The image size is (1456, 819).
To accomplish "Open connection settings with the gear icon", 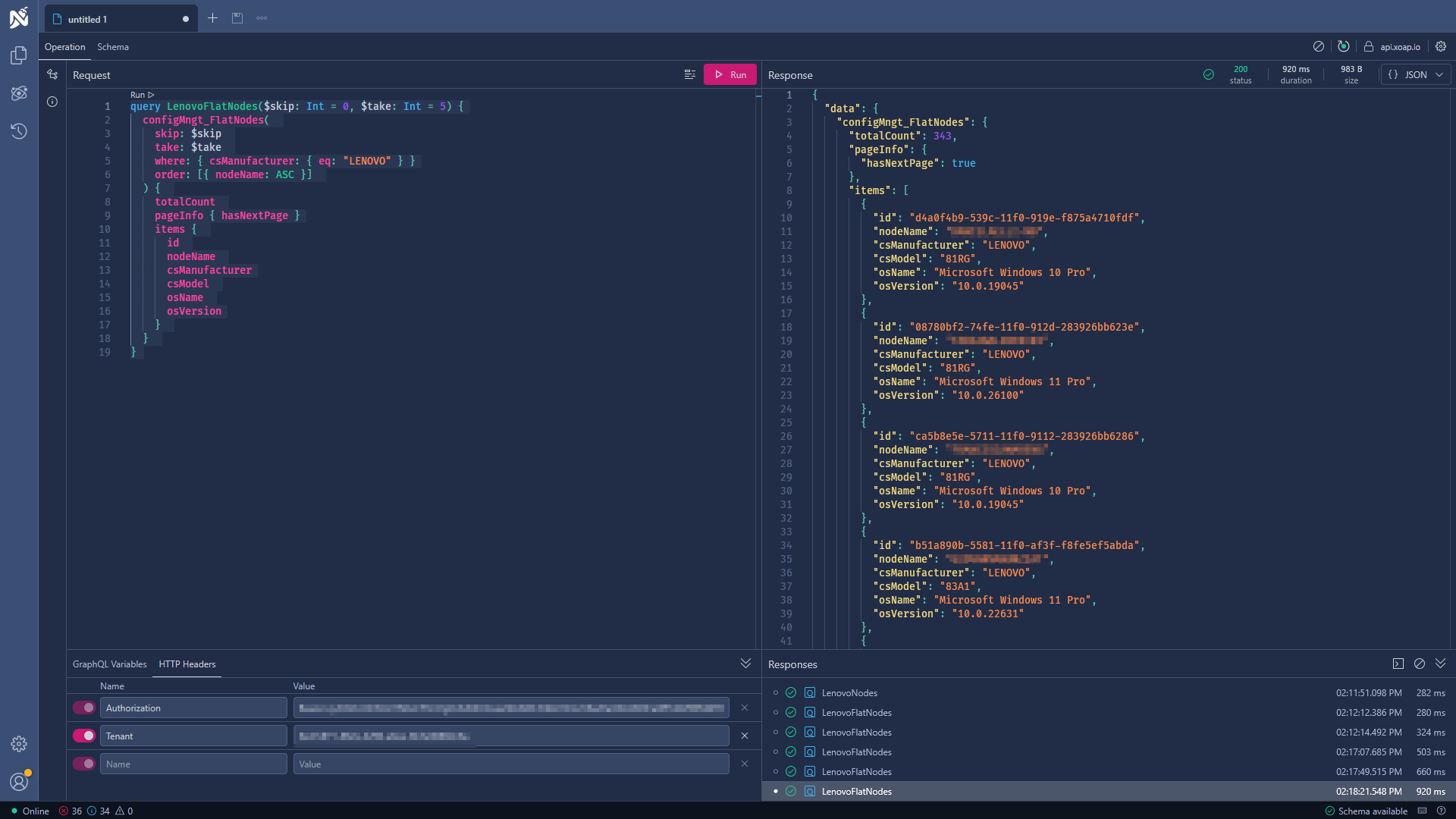I will tap(1442, 46).
